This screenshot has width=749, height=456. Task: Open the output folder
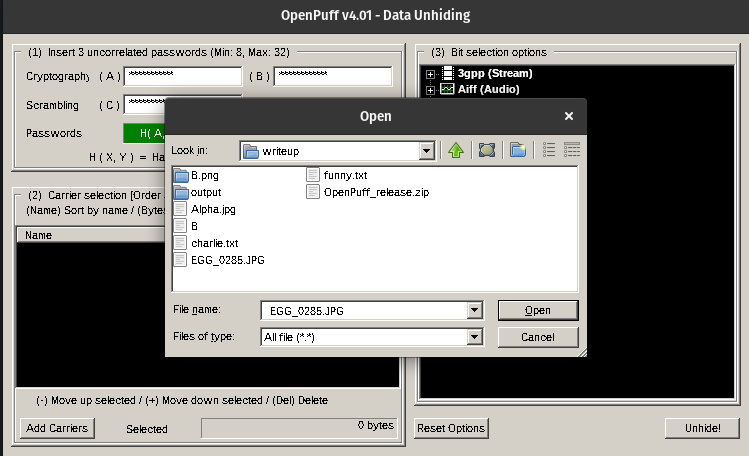click(x=207, y=192)
